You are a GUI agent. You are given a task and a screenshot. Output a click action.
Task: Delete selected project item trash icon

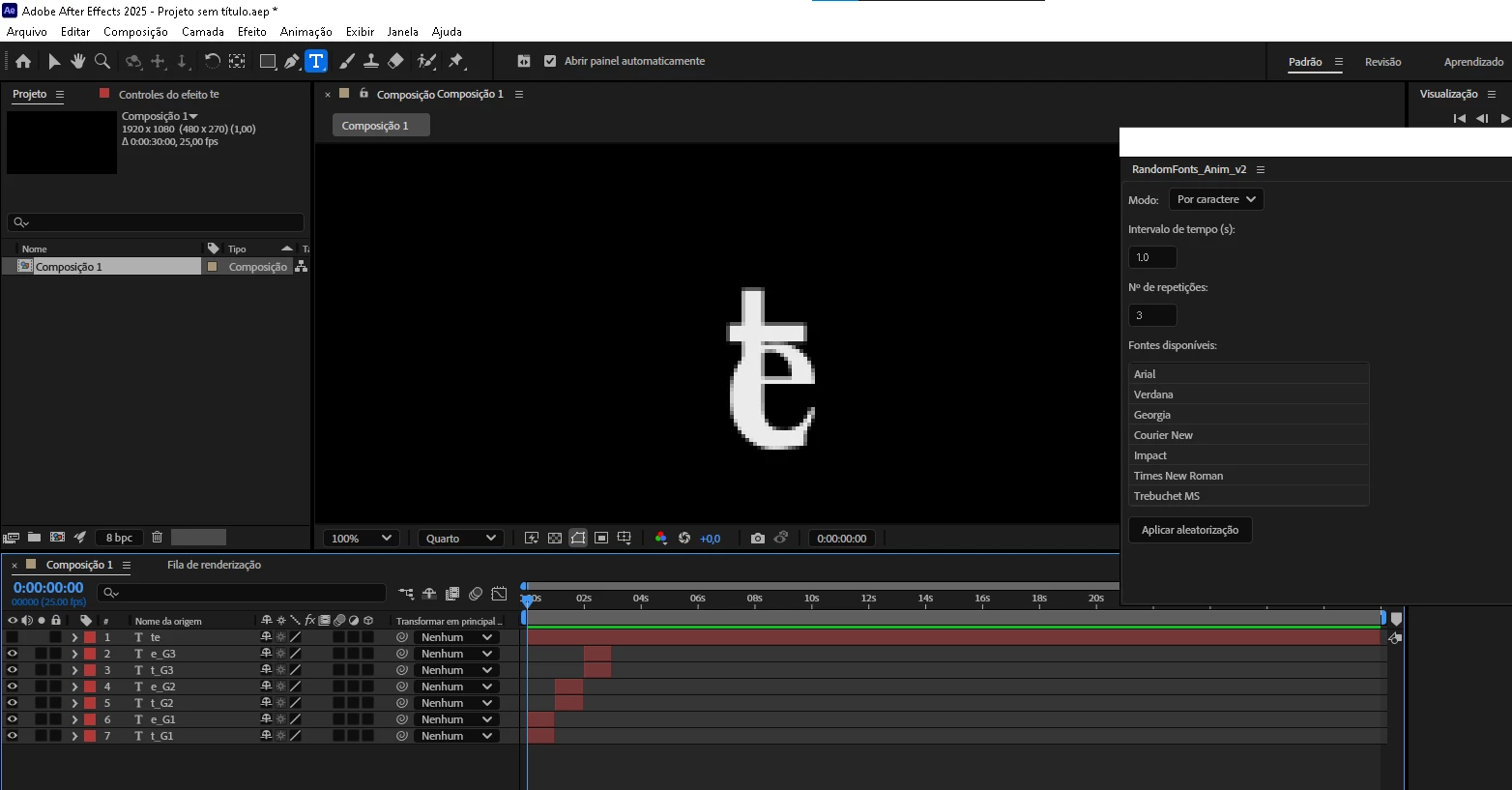(x=157, y=537)
